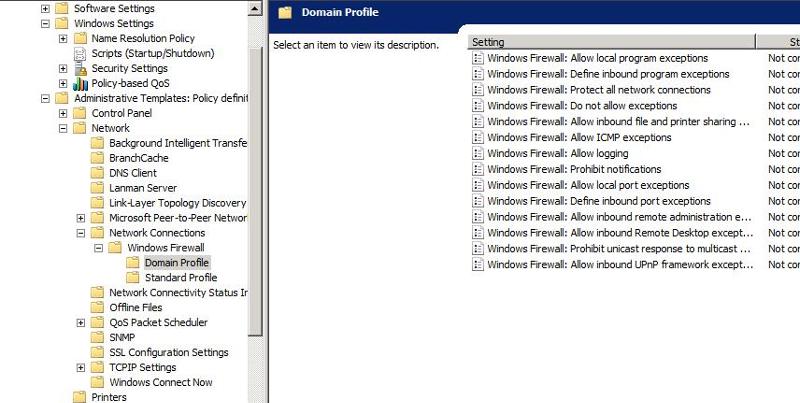The width and height of the screenshot is (800, 403).
Task: Select the Windows Firewall tree item
Action: coord(166,248)
